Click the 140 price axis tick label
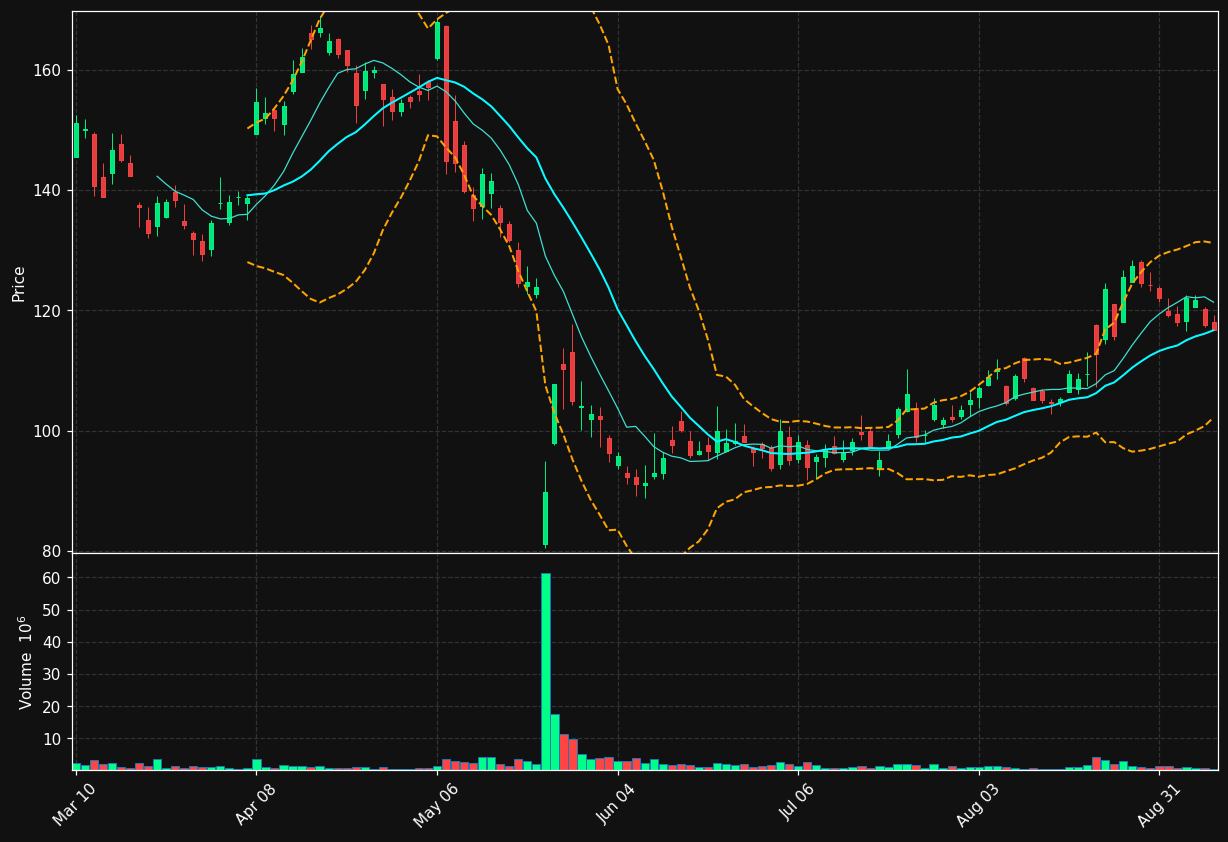The width and height of the screenshot is (1228, 842). pos(48,191)
